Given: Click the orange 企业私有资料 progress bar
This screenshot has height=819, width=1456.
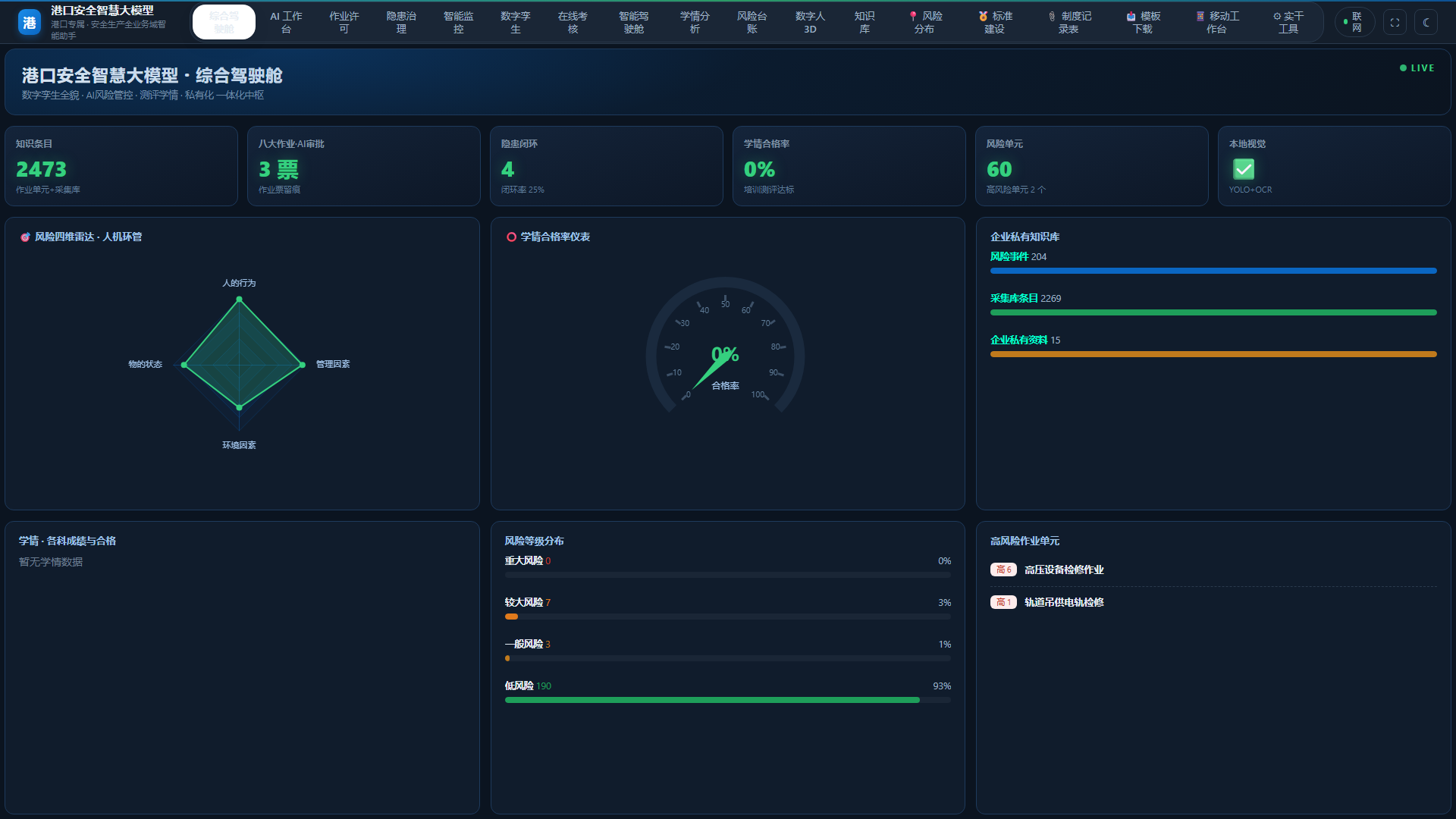Looking at the screenshot, I should [1213, 354].
